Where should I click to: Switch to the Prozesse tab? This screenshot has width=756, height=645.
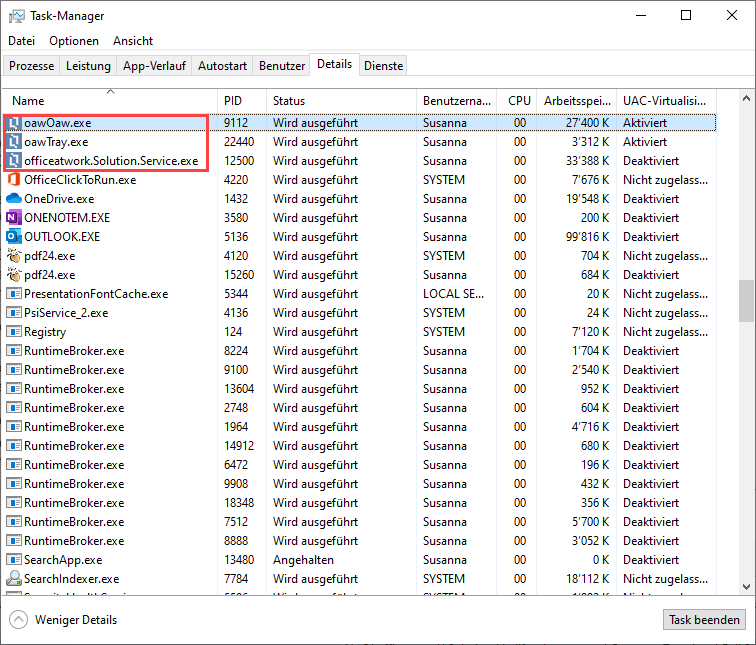point(31,66)
